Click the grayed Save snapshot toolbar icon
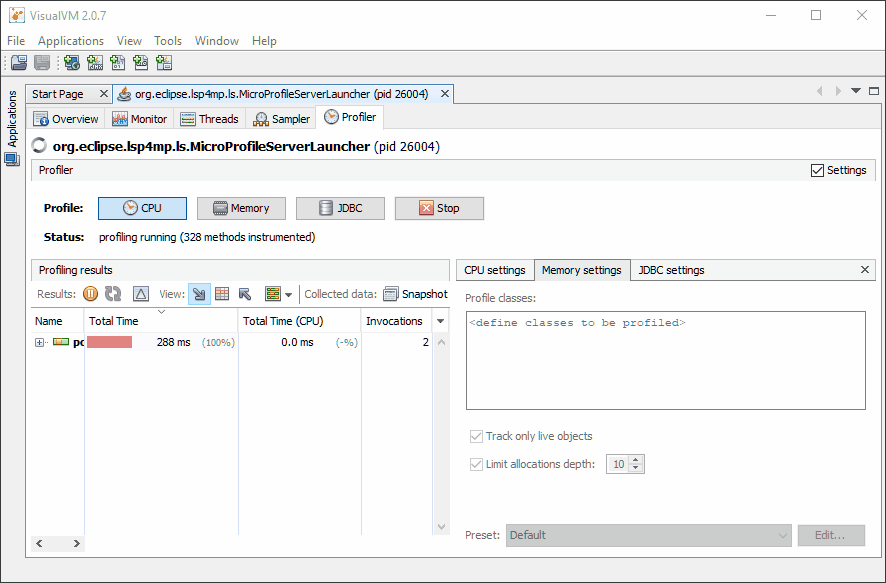886x583 pixels. pos(42,63)
